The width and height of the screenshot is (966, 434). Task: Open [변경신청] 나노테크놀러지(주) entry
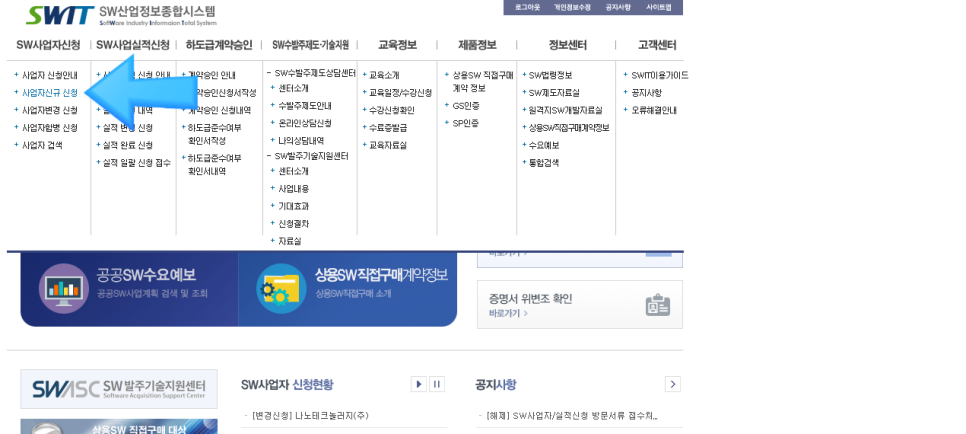click(310, 416)
